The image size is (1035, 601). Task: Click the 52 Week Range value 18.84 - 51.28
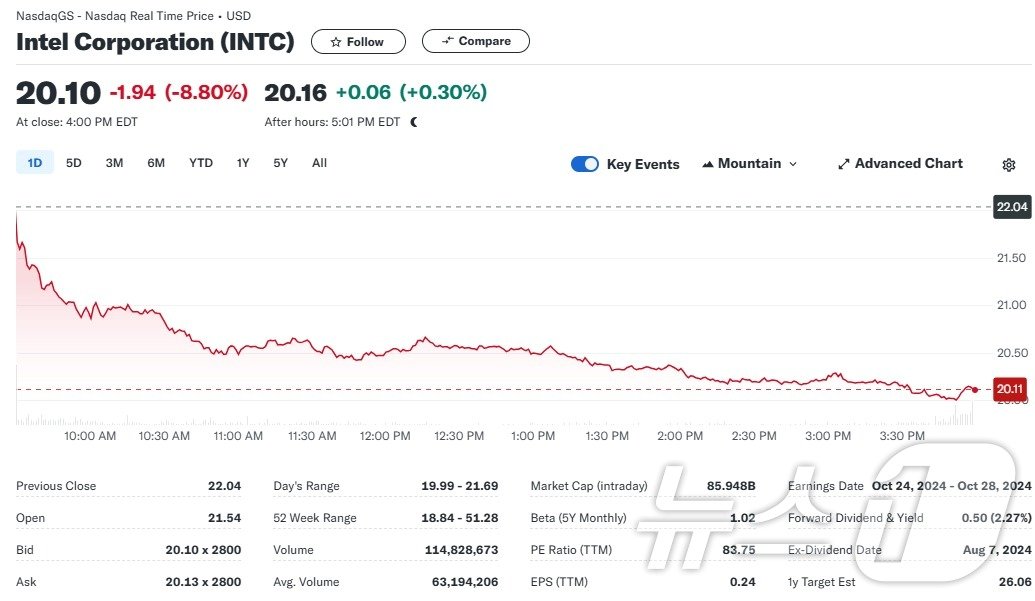point(459,519)
